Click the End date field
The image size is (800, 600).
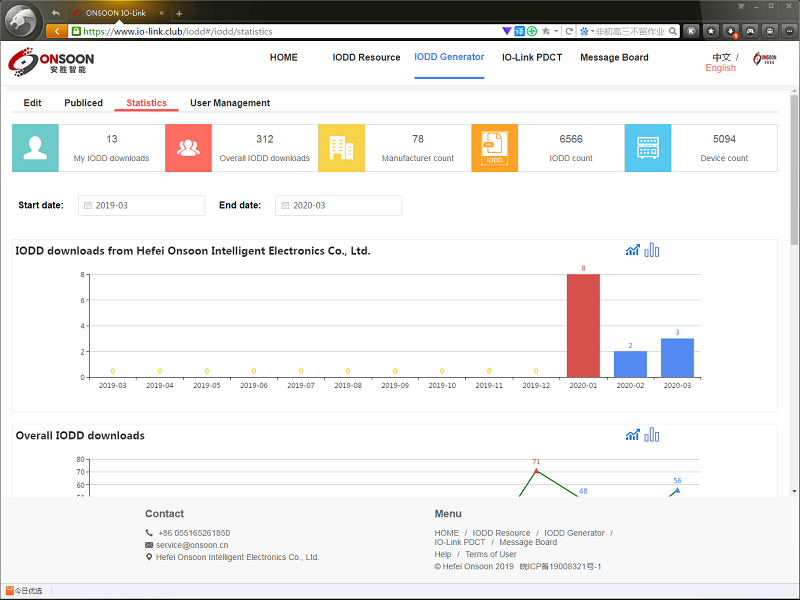coord(338,205)
